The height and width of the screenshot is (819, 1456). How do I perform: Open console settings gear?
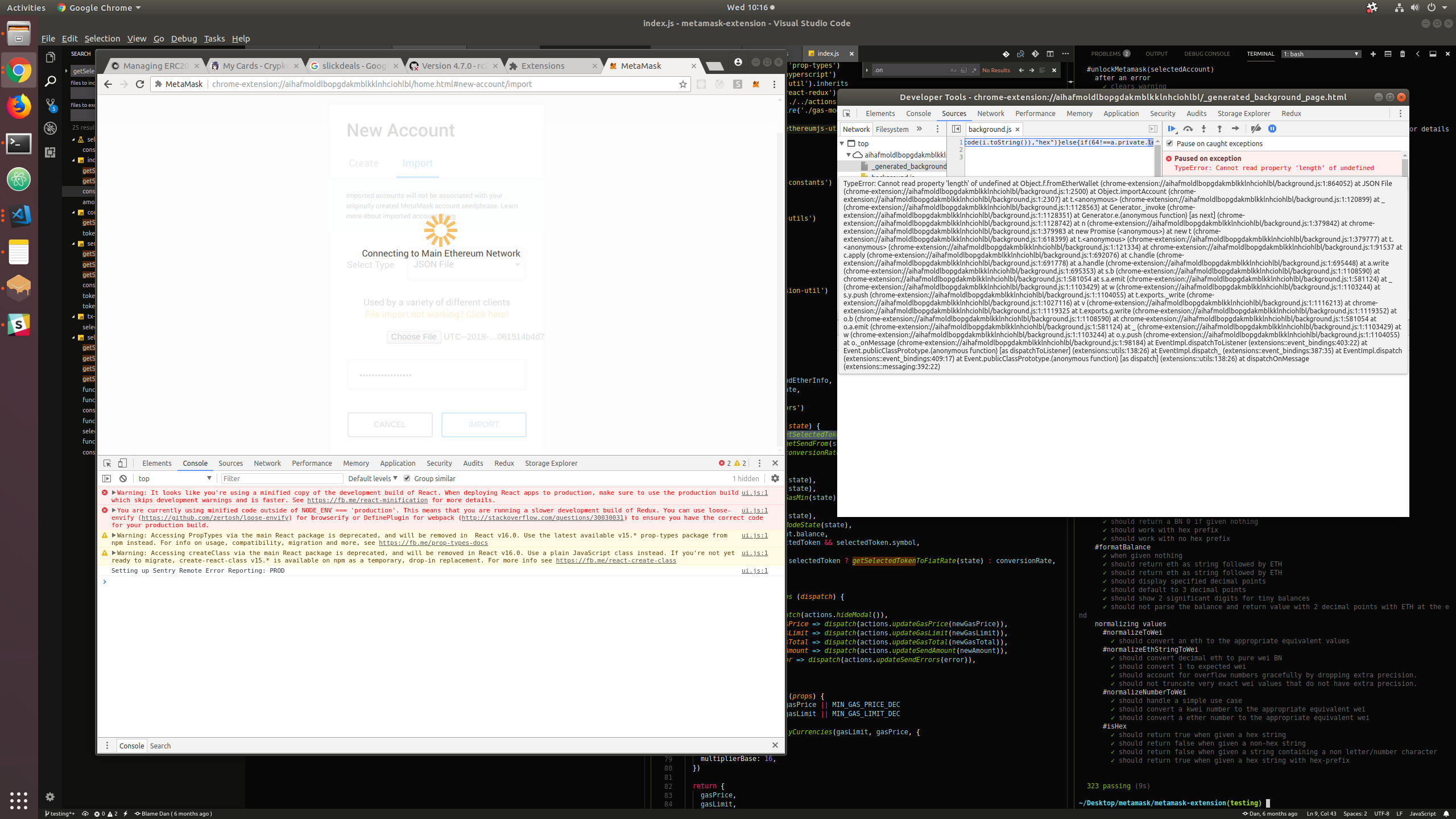coord(775,478)
